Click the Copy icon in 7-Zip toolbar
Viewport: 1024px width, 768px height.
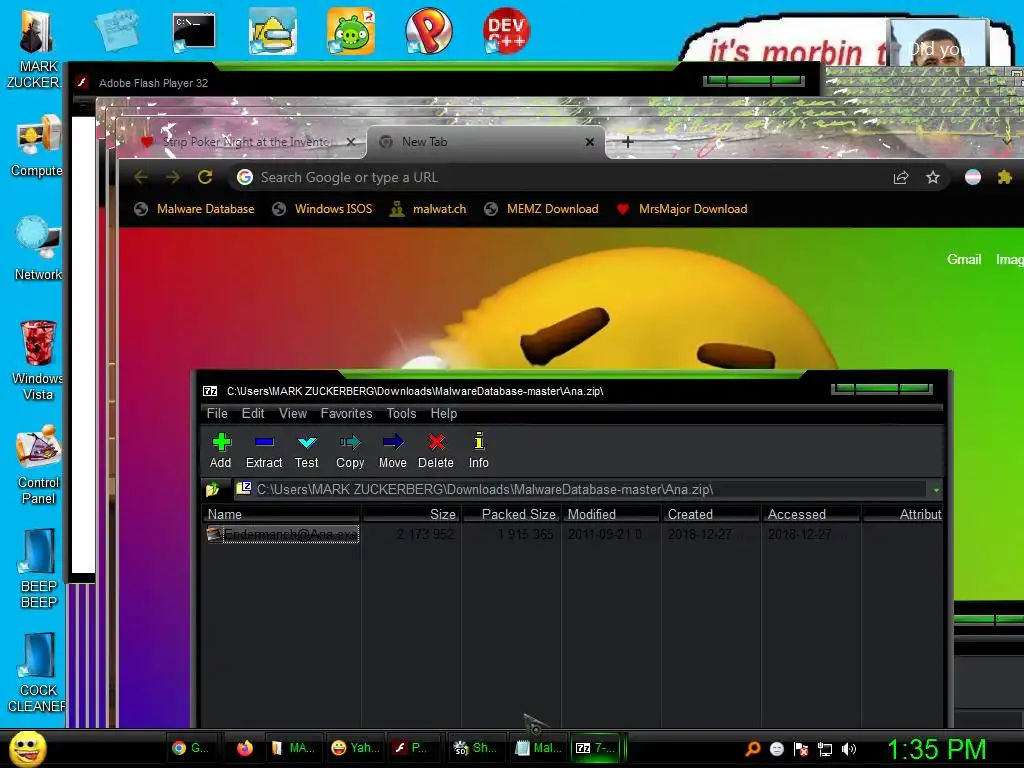350,450
